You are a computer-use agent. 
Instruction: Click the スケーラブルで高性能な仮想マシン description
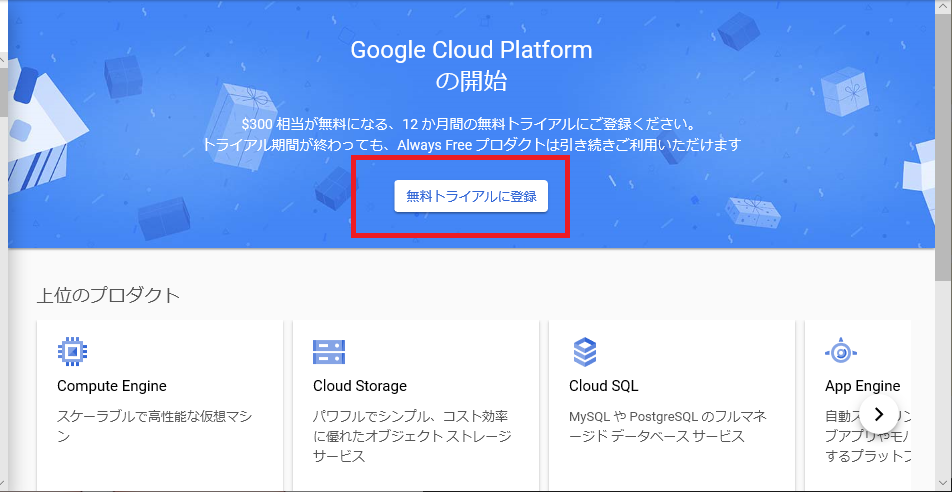tap(154, 426)
